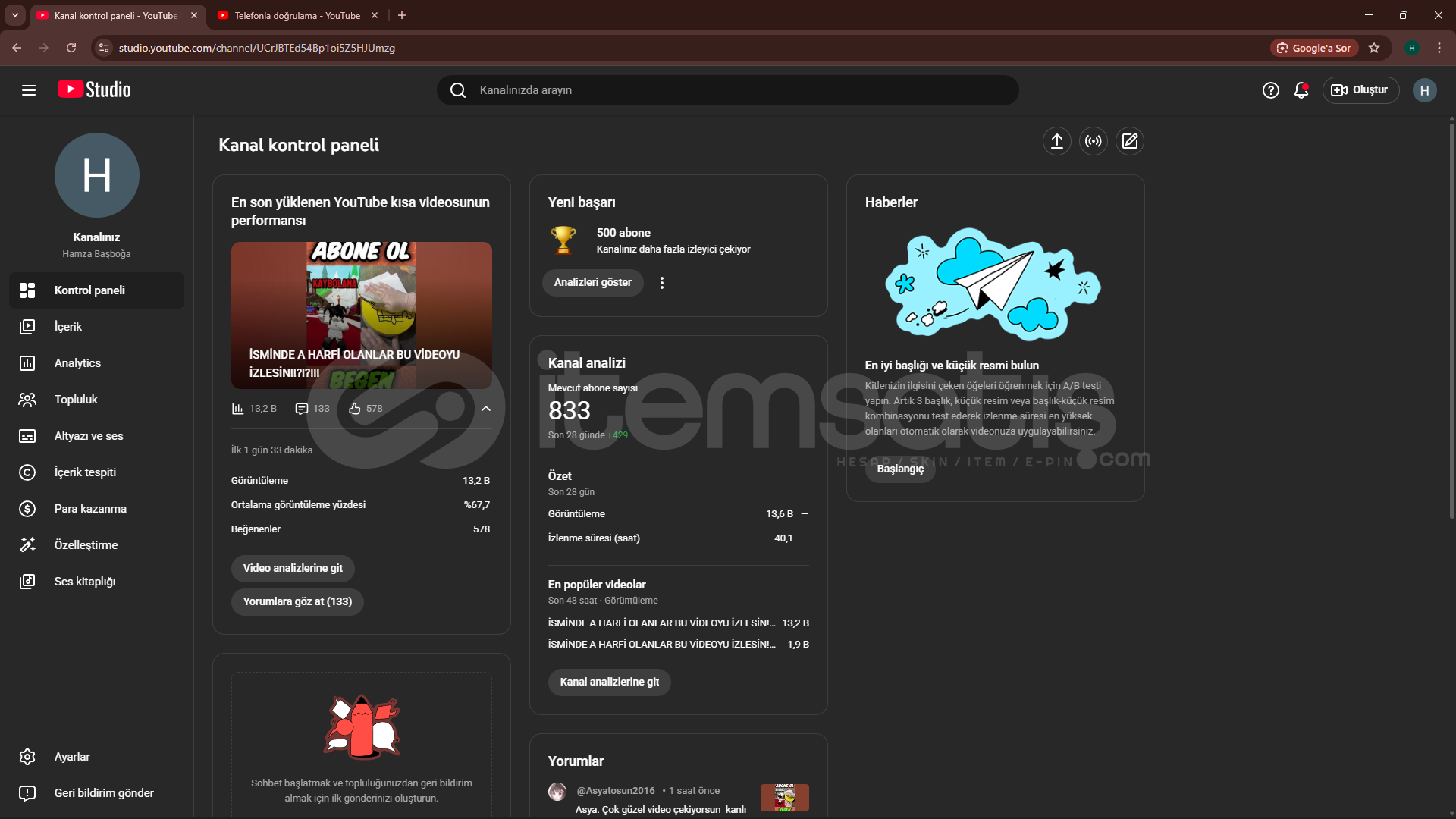The height and width of the screenshot is (819, 1456).
Task: Click the go live broadcast icon
Action: click(1093, 141)
